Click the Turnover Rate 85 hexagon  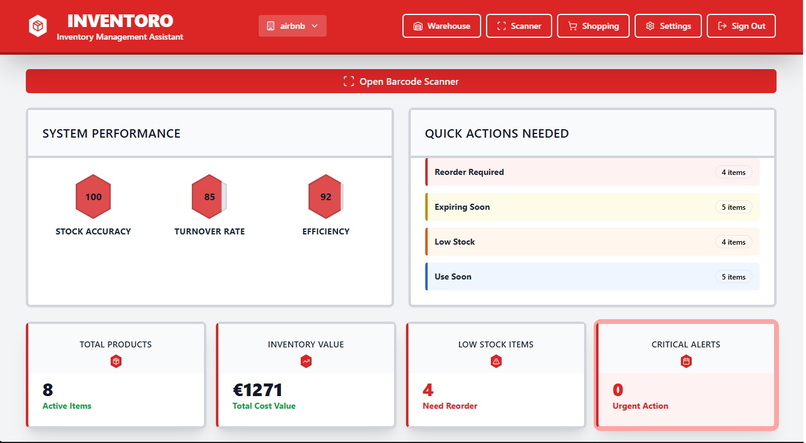pos(209,197)
